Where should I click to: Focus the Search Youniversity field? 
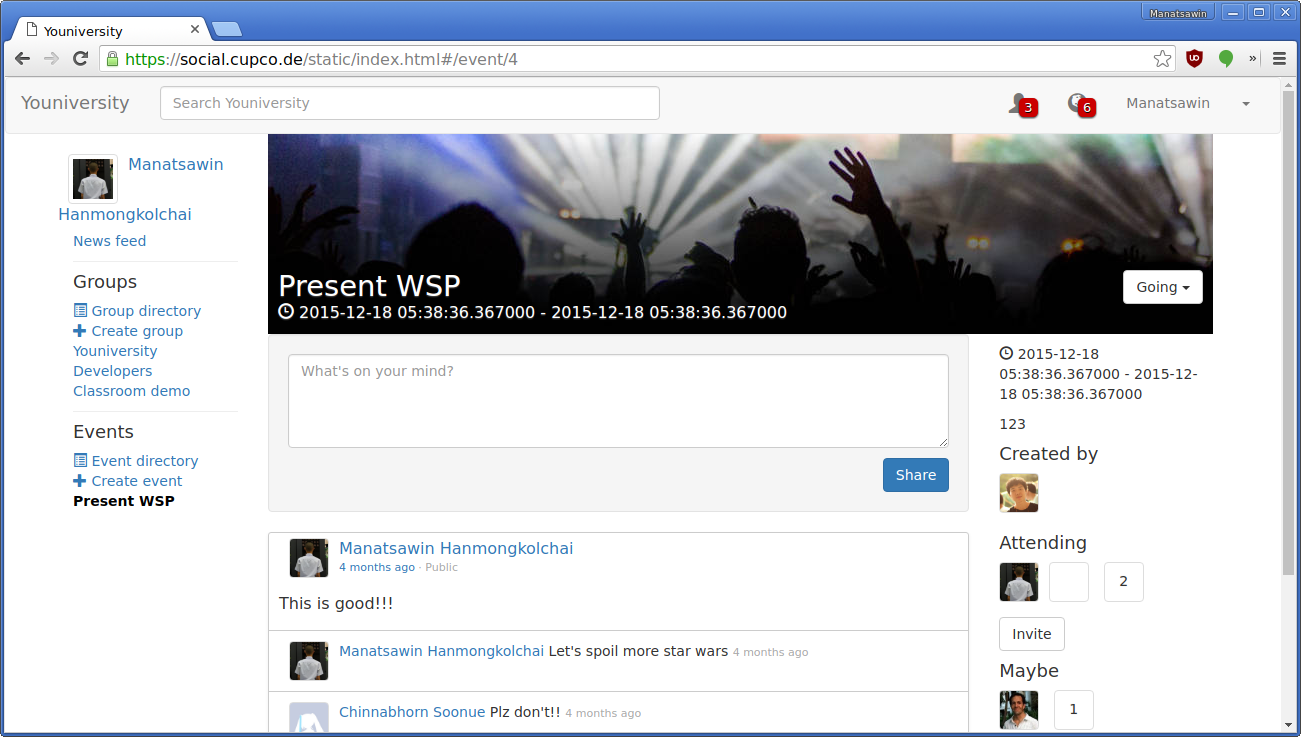pyautogui.click(x=410, y=103)
